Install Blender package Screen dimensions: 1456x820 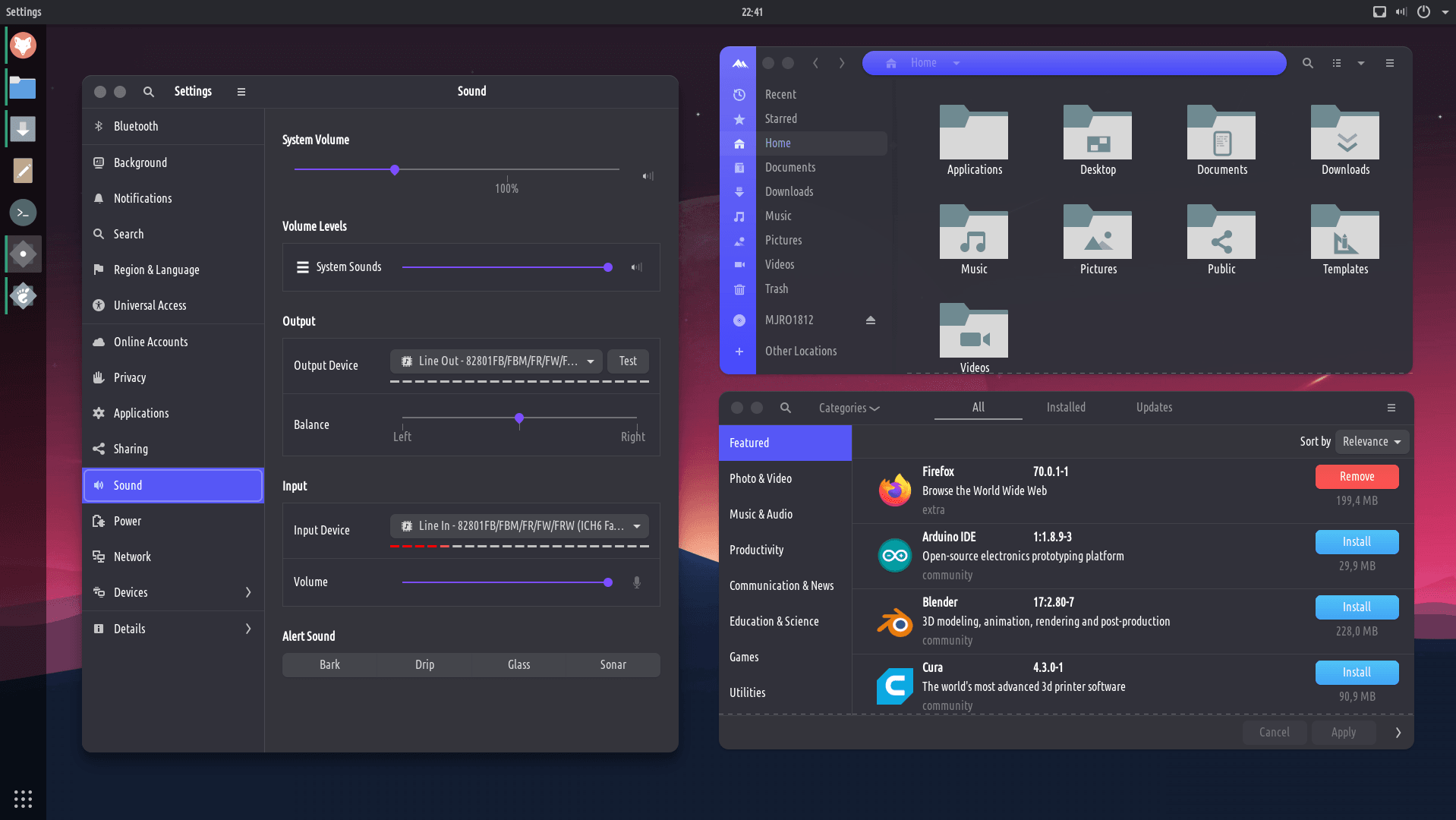click(x=1356, y=607)
